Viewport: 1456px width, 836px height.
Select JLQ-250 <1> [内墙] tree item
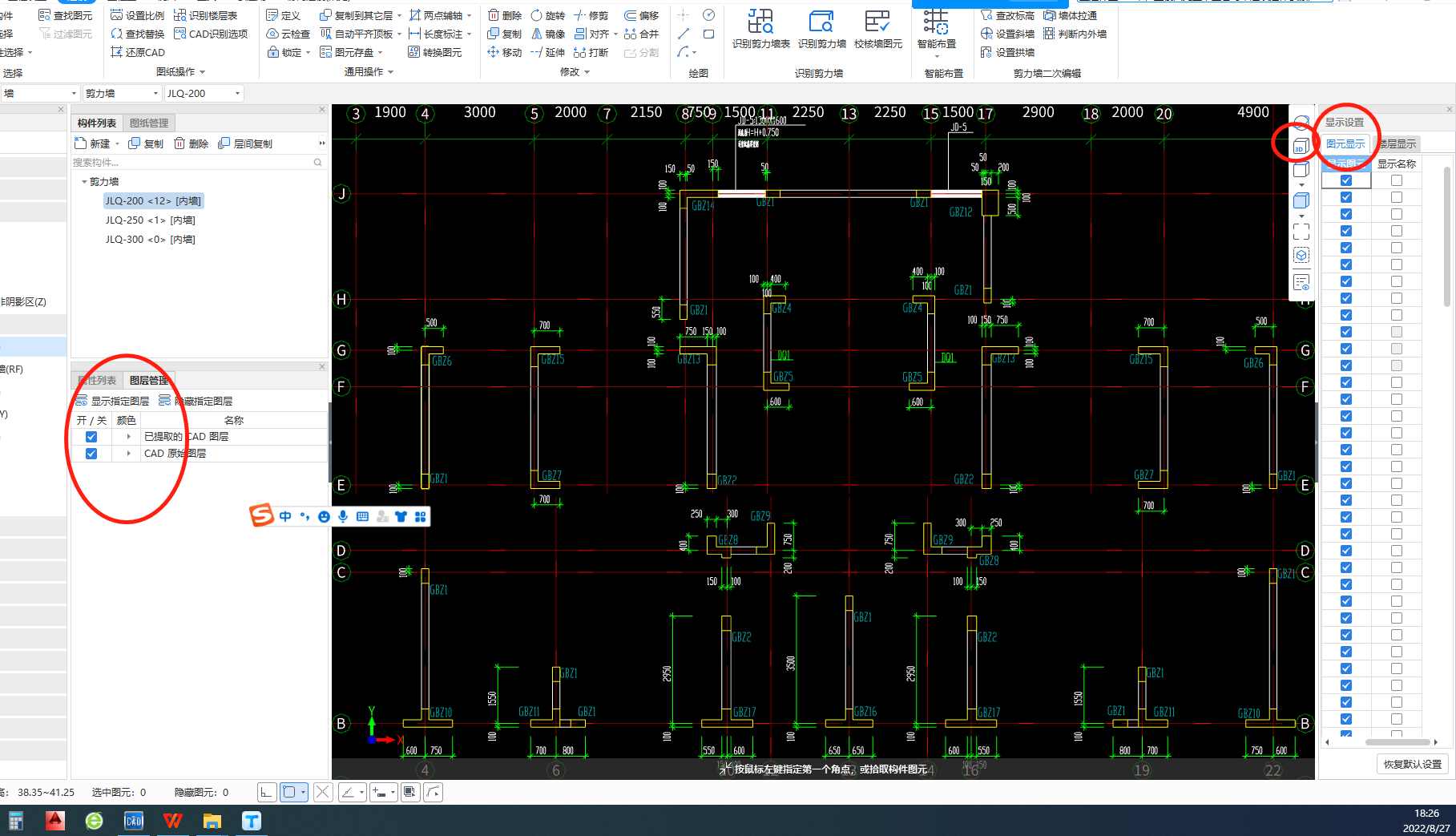click(150, 220)
